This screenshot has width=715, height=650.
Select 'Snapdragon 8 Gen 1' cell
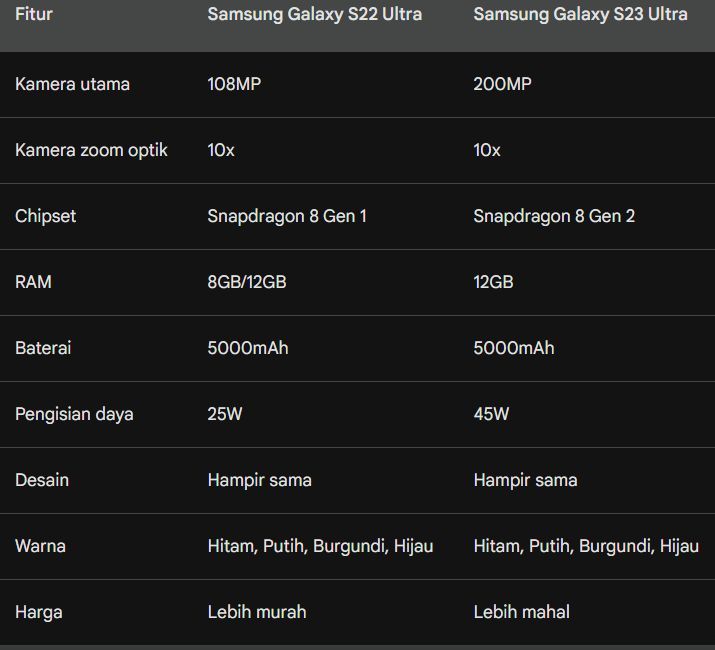[x=287, y=217]
